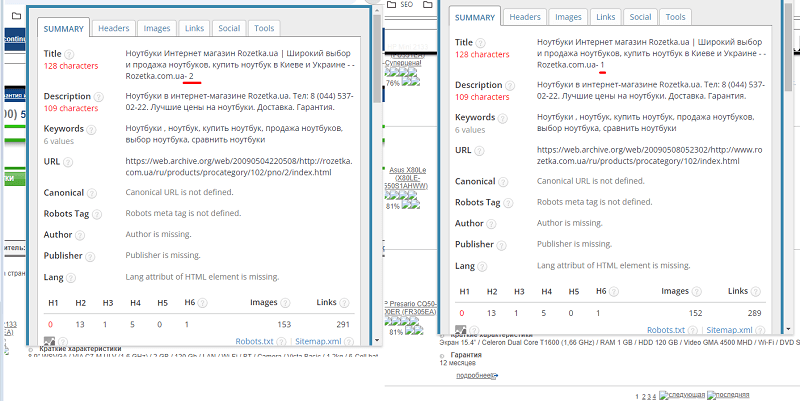Screen dimensions: 800x401
Task: Click help icon beside Sitemap.xml in left panel
Action: point(349,341)
